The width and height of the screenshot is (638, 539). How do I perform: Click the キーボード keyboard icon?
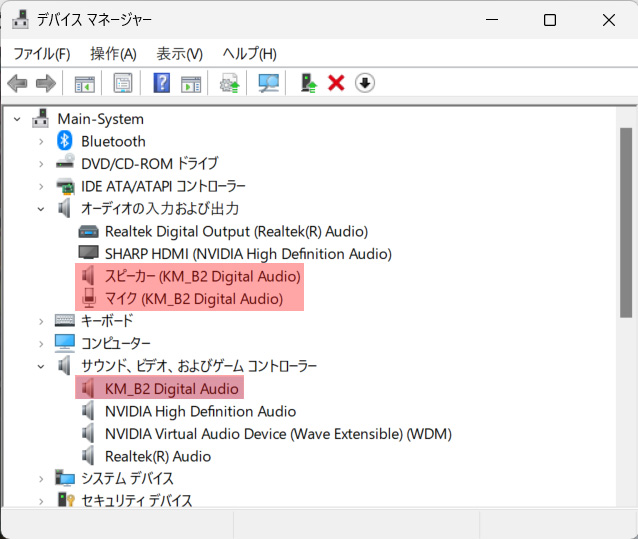click(x=65, y=321)
